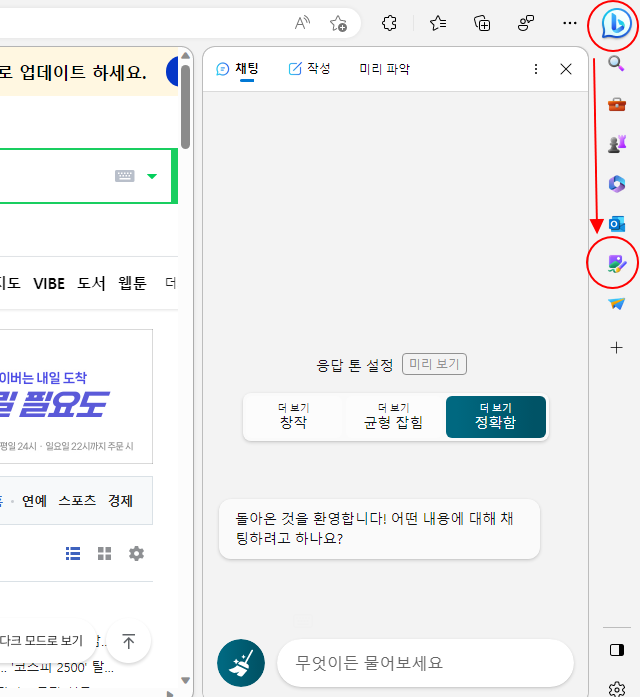Switch news to list view icon
640x697 pixels.
click(73, 553)
